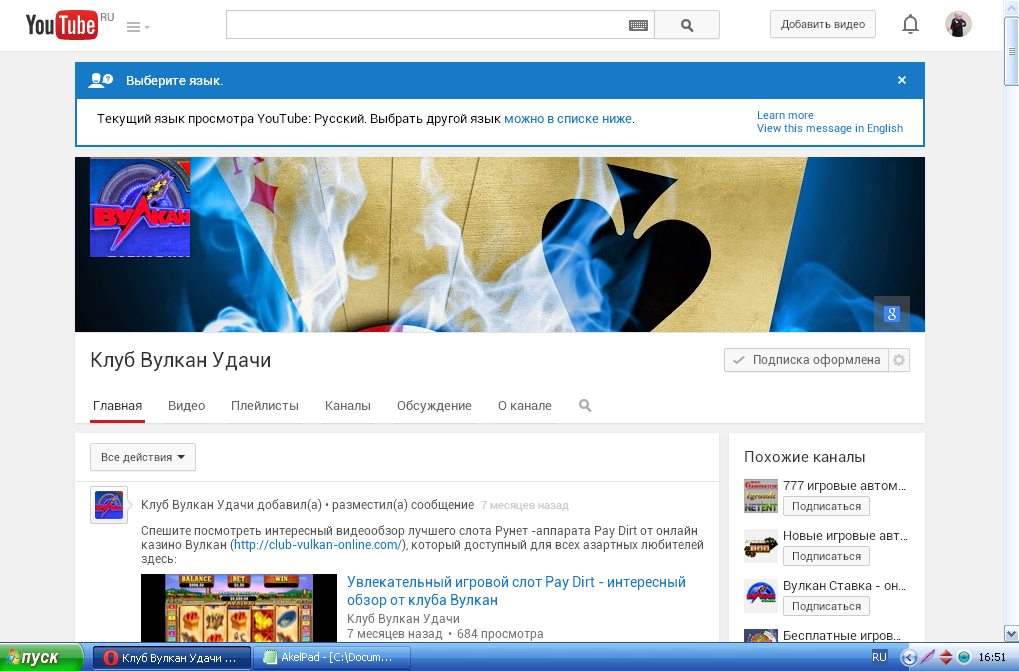The width and height of the screenshot is (1019, 671).
Task: Click the channel search magnifier icon
Action: pos(585,405)
